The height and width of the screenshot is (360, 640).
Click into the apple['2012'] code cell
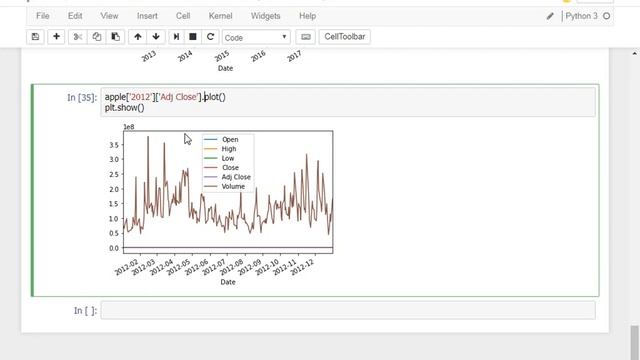(348, 102)
